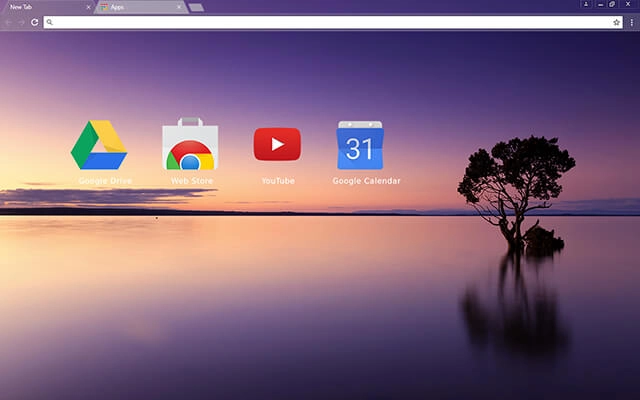Viewport: 640px width, 400px height.
Task: Bookmark this page with the star
Action: tap(616, 22)
